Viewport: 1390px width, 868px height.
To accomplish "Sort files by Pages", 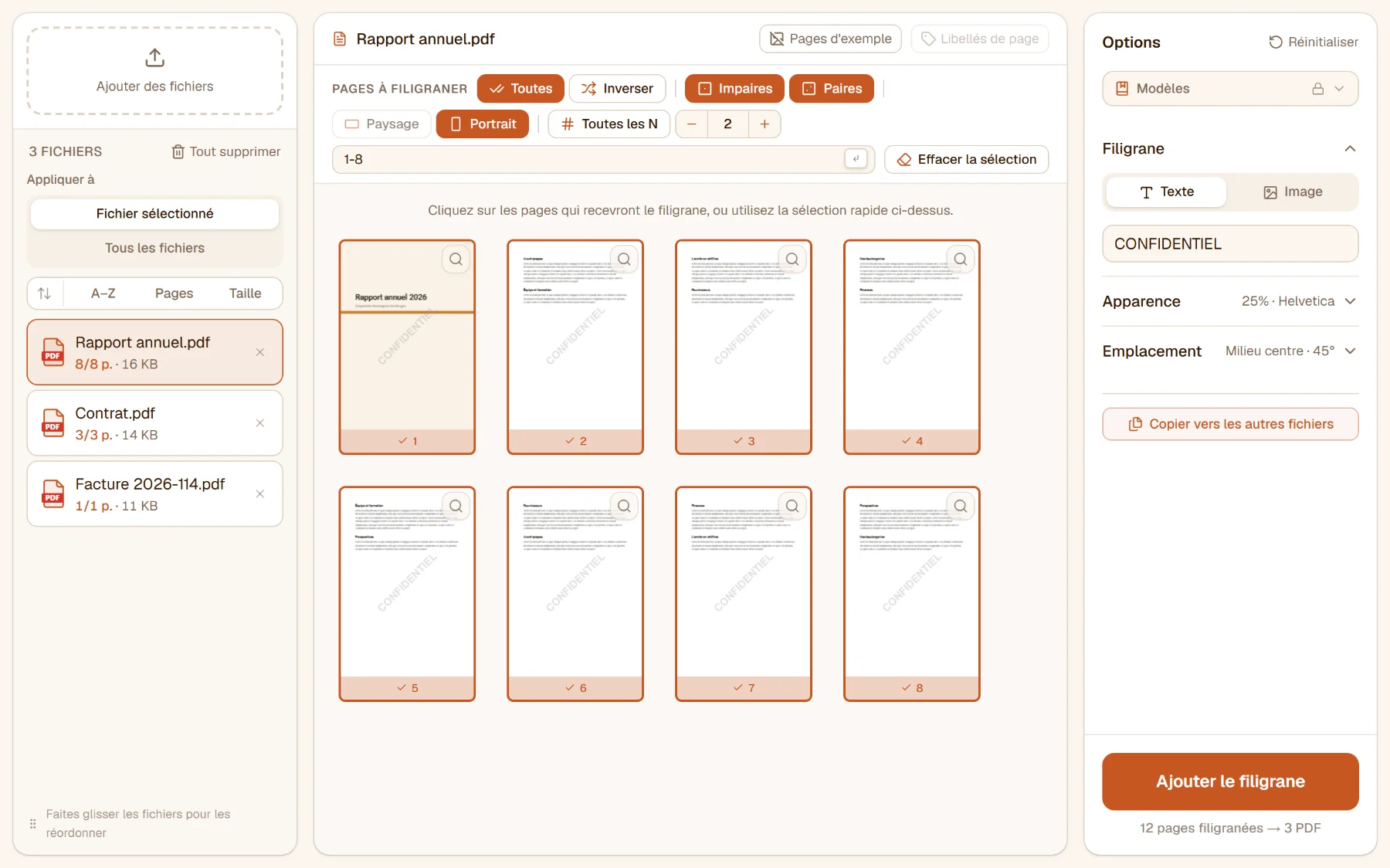I will pyautogui.click(x=174, y=293).
